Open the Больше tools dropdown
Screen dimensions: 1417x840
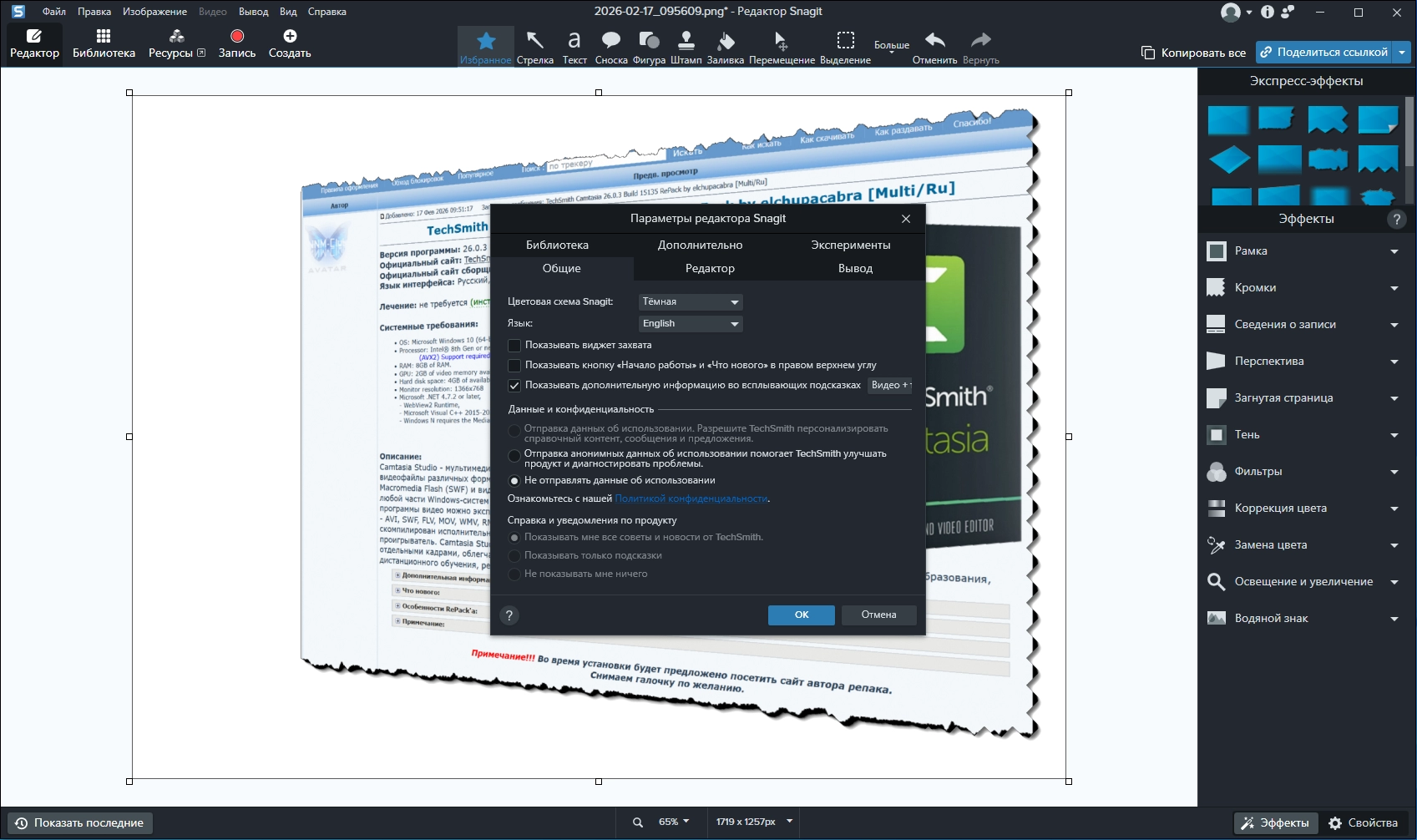pyautogui.click(x=892, y=47)
